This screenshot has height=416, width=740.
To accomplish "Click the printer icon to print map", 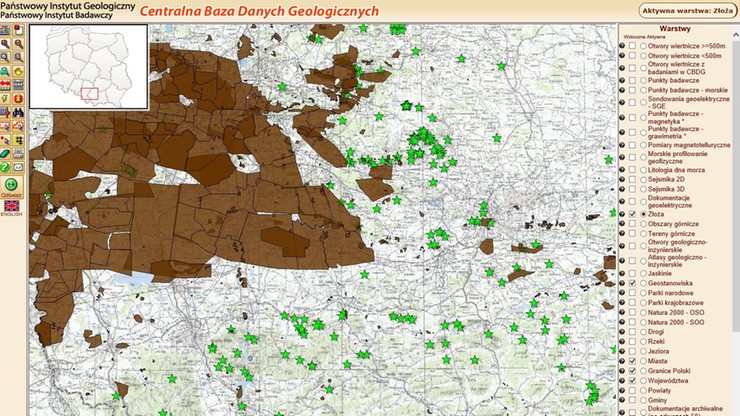I will [18, 153].
